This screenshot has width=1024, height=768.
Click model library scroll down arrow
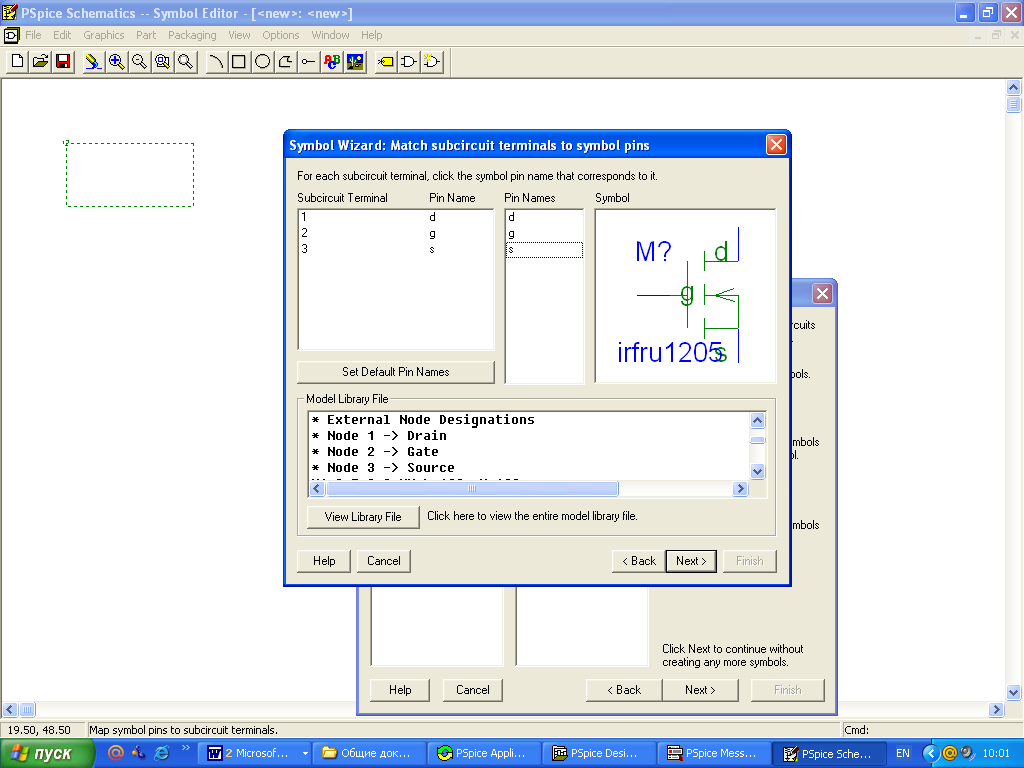pyautogui.click(x=758, y=472)
